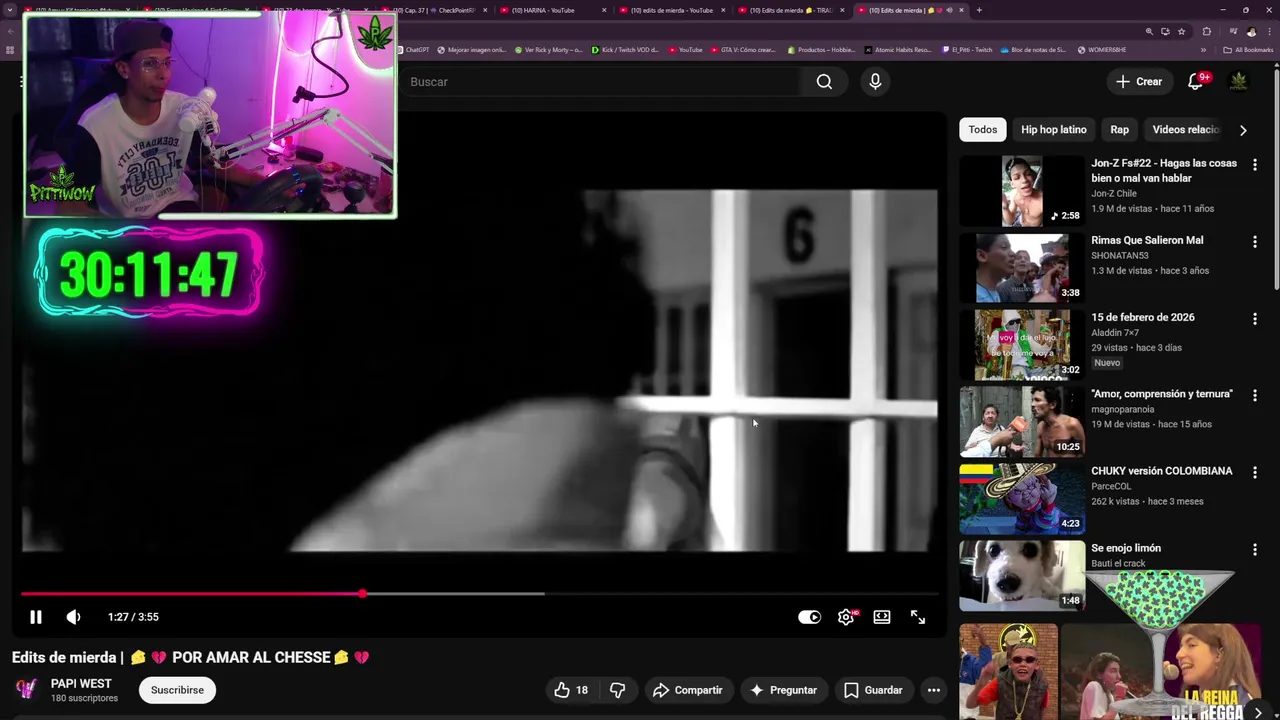
Task: Open the Crear create menu
Action: pyautogui.click(x=1139, y=82)
